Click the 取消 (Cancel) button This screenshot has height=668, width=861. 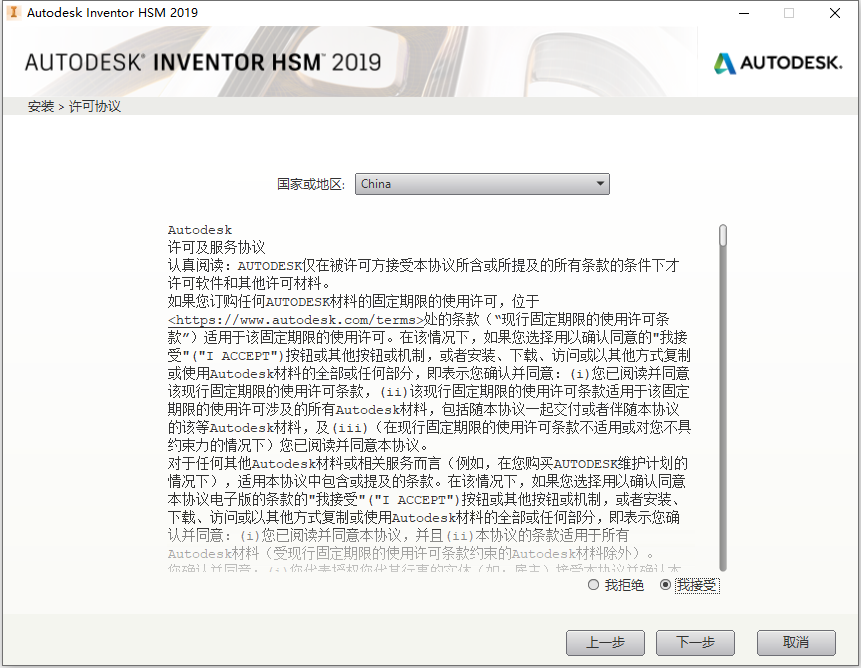point(796,642)
